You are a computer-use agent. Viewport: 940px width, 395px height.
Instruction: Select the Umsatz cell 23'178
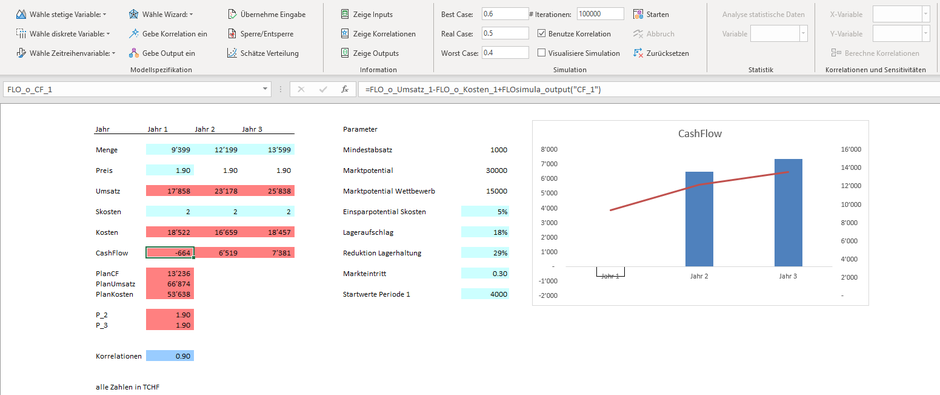(x=219, y=191)
